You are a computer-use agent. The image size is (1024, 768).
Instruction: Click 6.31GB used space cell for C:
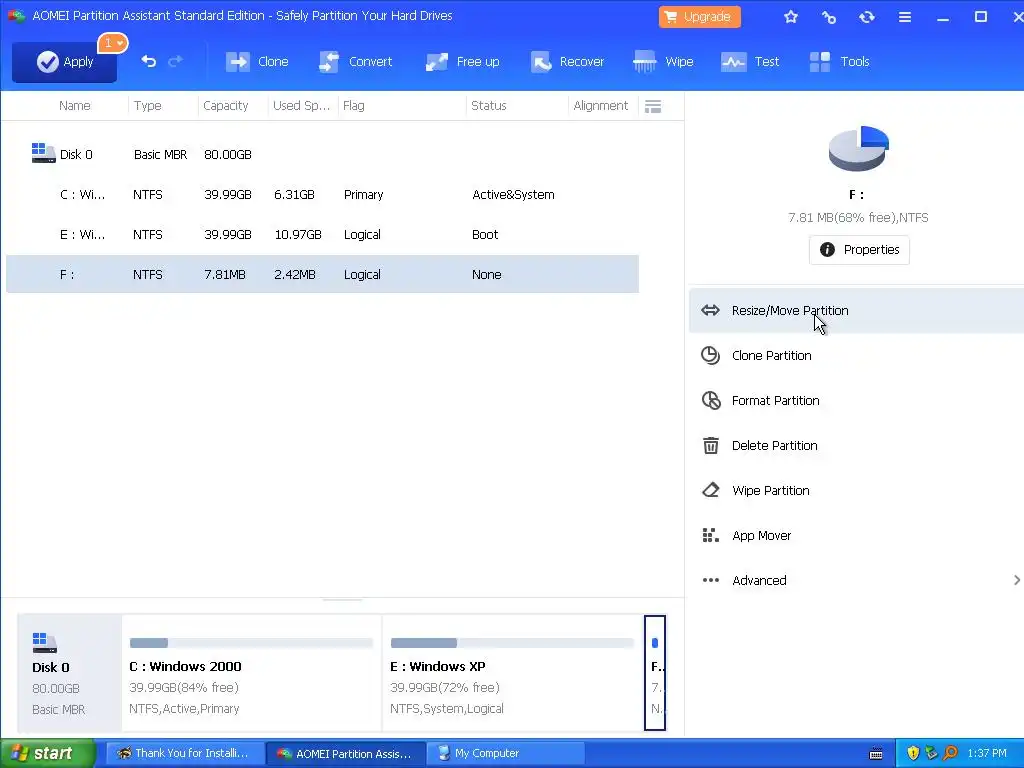pos(295,195)
